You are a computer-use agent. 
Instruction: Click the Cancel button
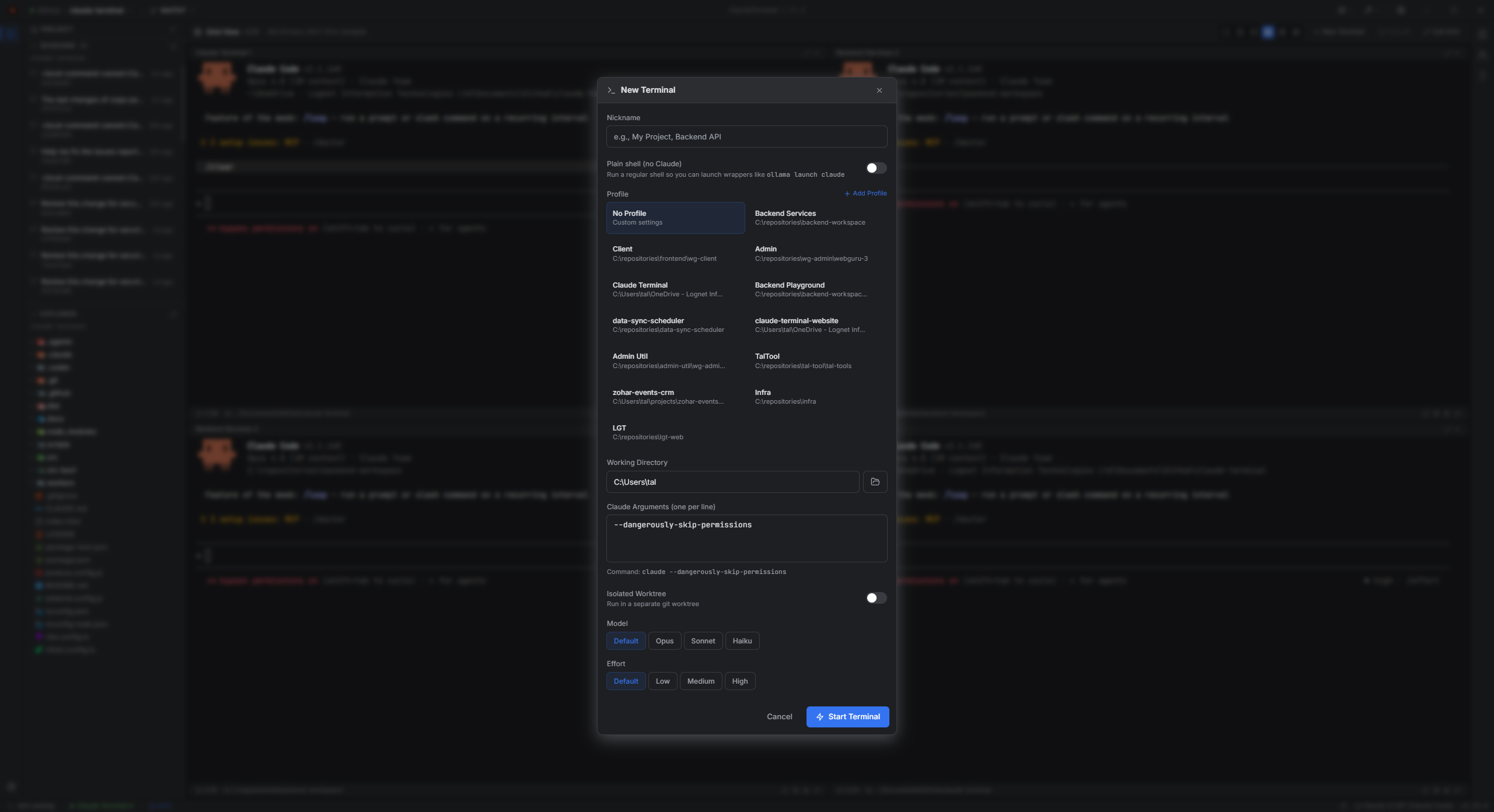pyautogui.click(x=779, y=716)
